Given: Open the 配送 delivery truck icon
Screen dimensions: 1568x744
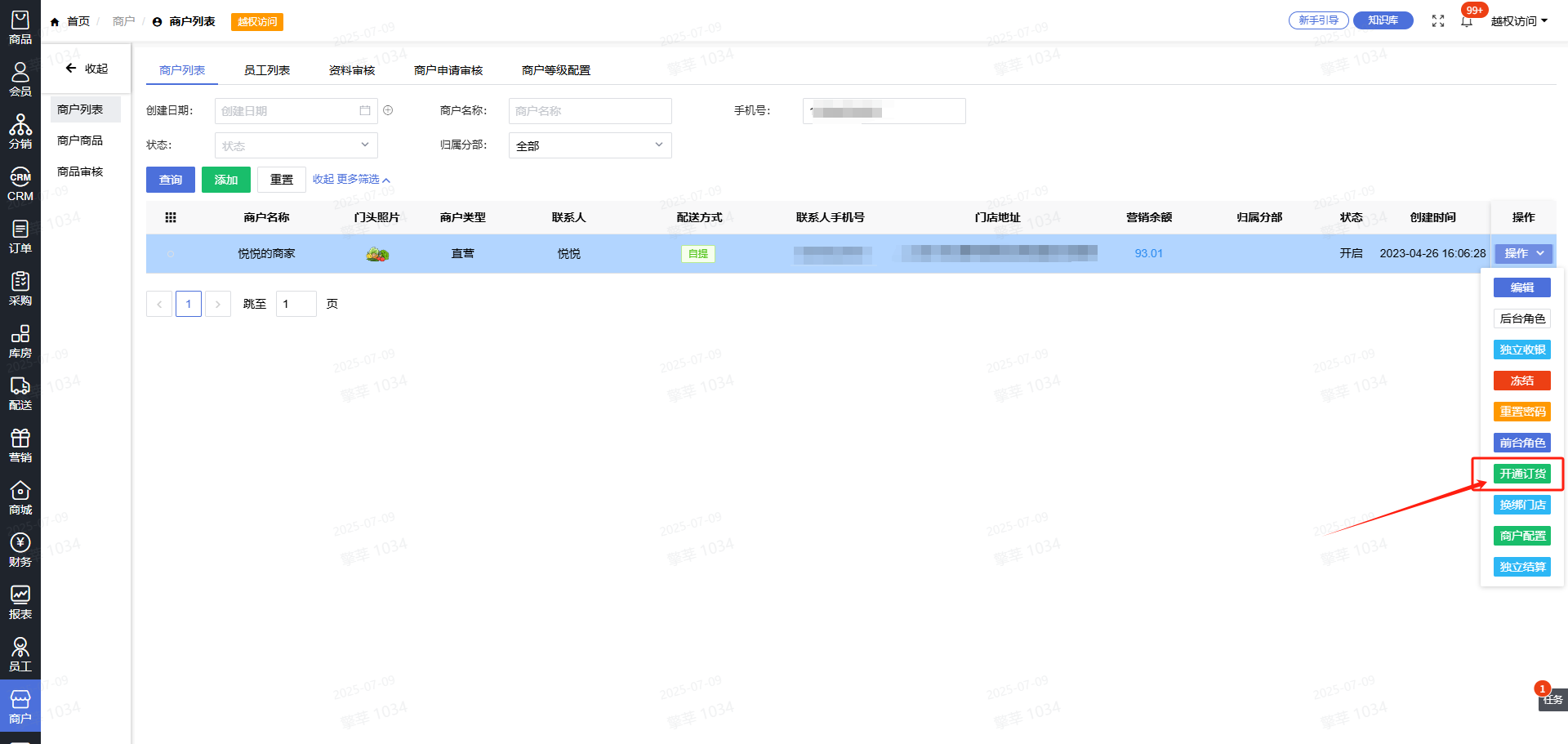Looking at the screenshot, I should pos(20,393).
